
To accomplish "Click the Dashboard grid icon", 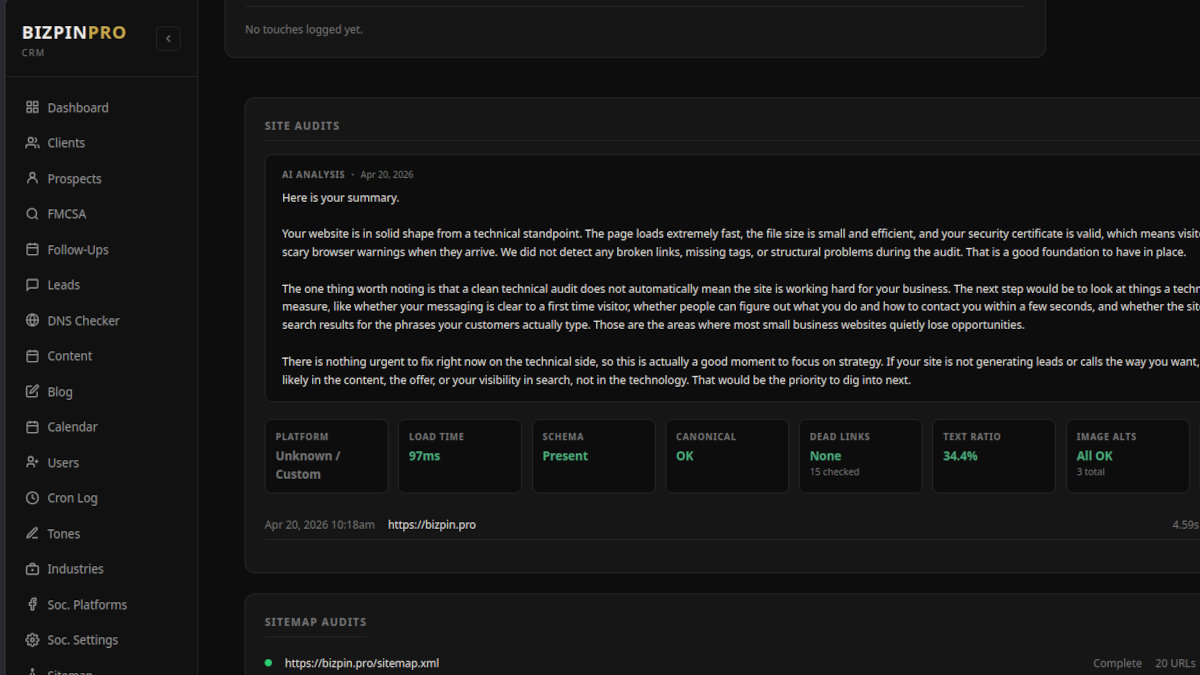I will tap(32, 108).
